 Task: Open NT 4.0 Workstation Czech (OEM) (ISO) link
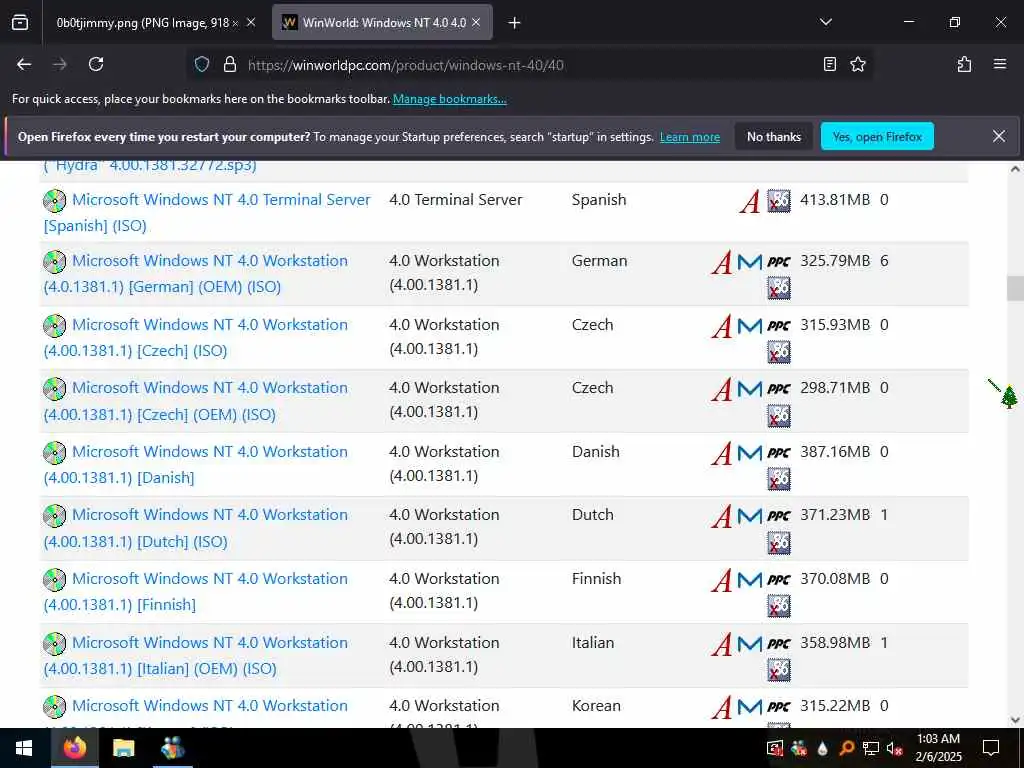[x=195, y=400]
